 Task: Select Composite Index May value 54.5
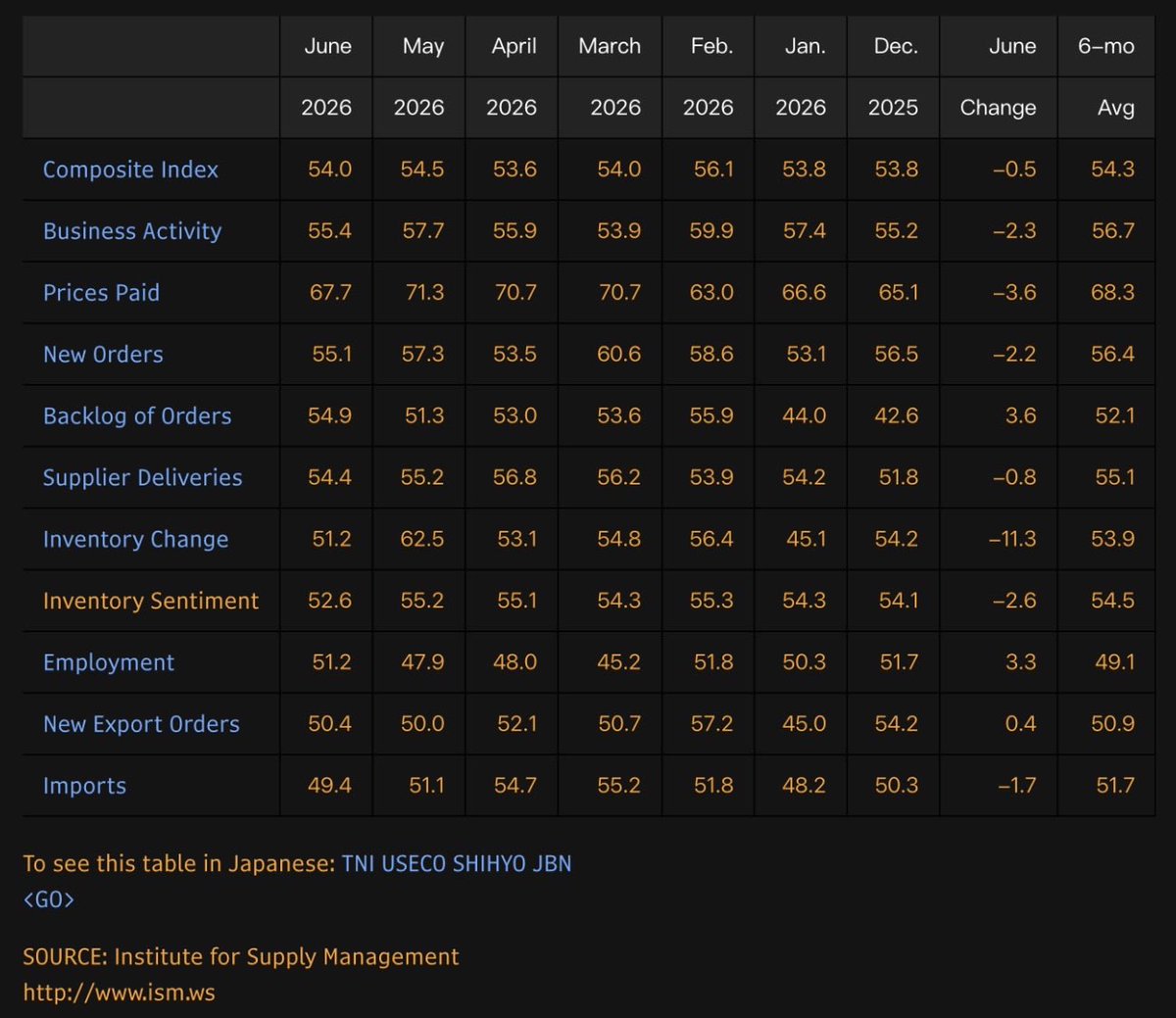tap(422, 170)
